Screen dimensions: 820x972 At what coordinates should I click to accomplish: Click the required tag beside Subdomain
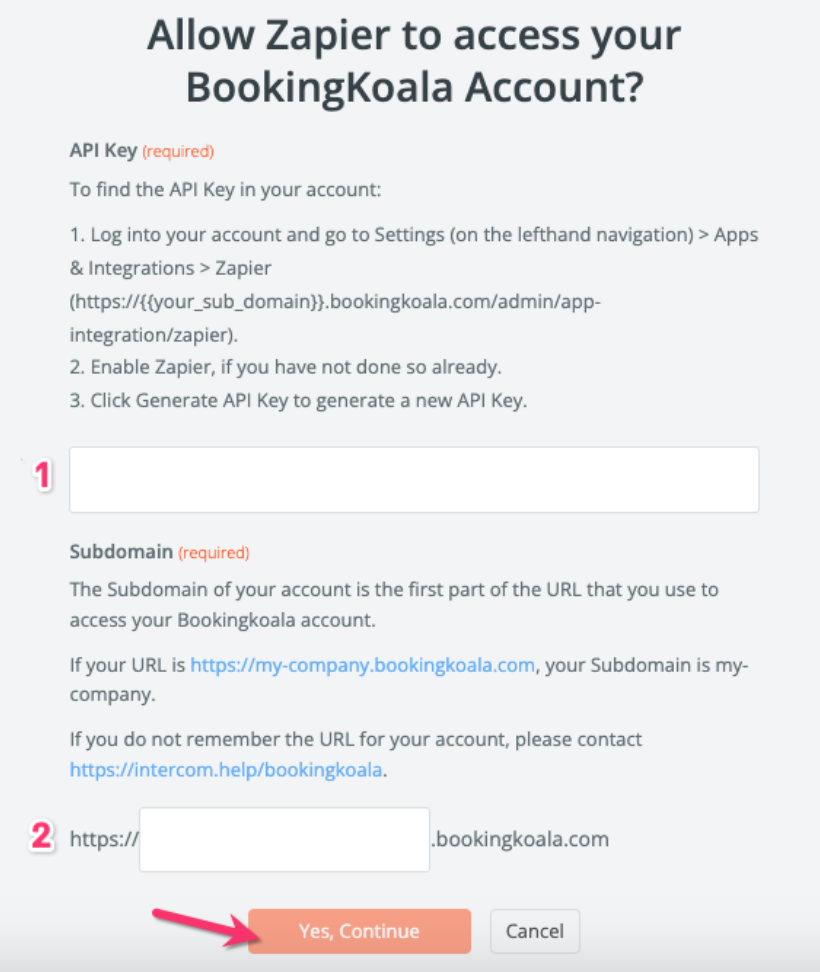(x=213, y=552)
